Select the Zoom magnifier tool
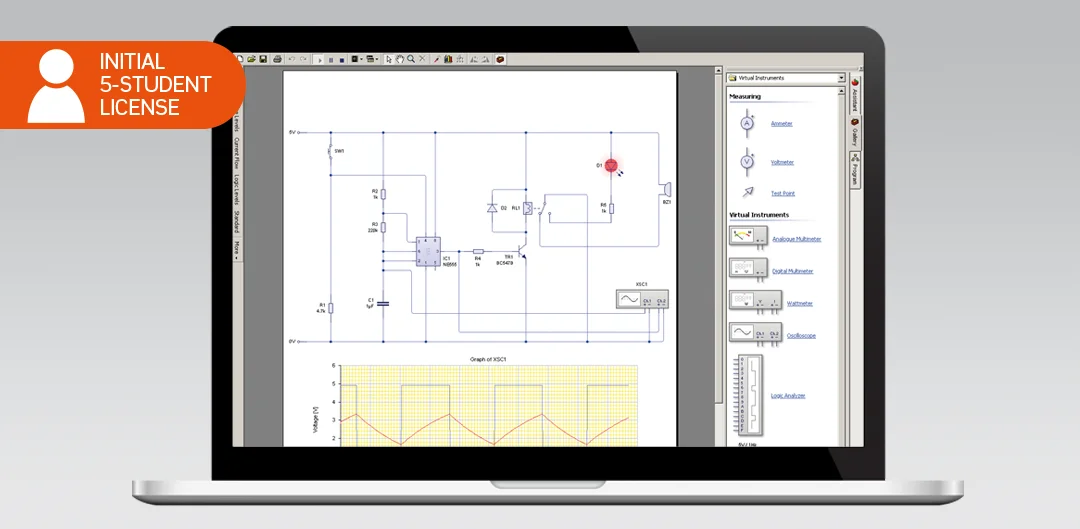 click(x=411, y=59)
